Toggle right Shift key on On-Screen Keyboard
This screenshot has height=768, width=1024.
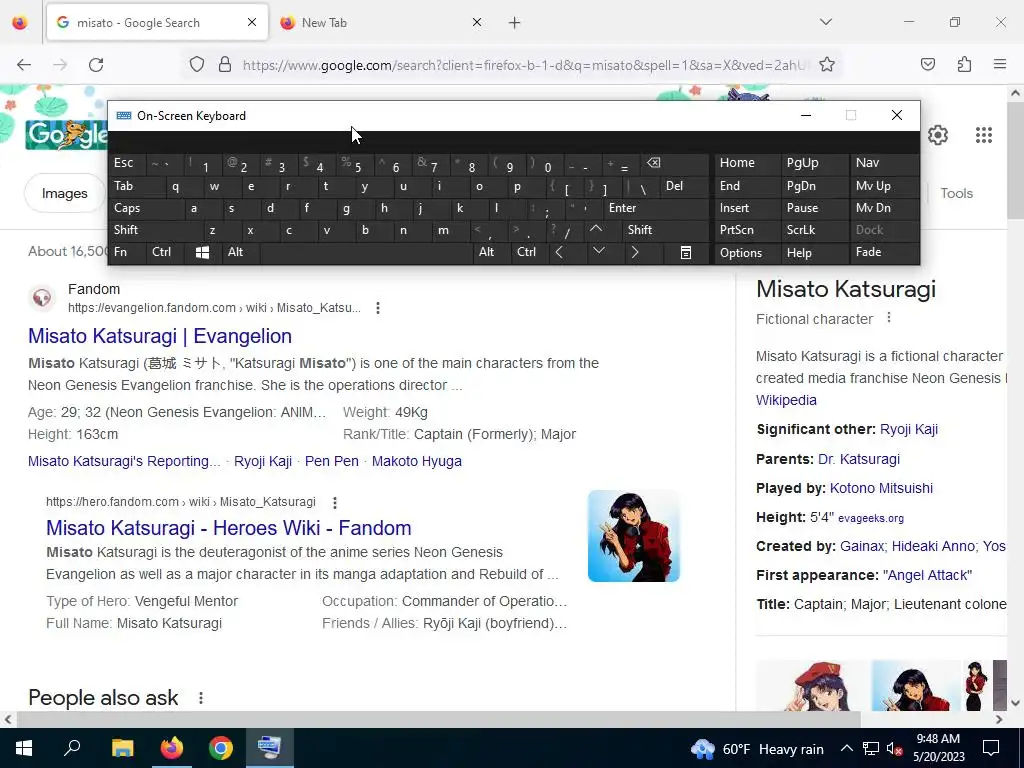(666, 229)
